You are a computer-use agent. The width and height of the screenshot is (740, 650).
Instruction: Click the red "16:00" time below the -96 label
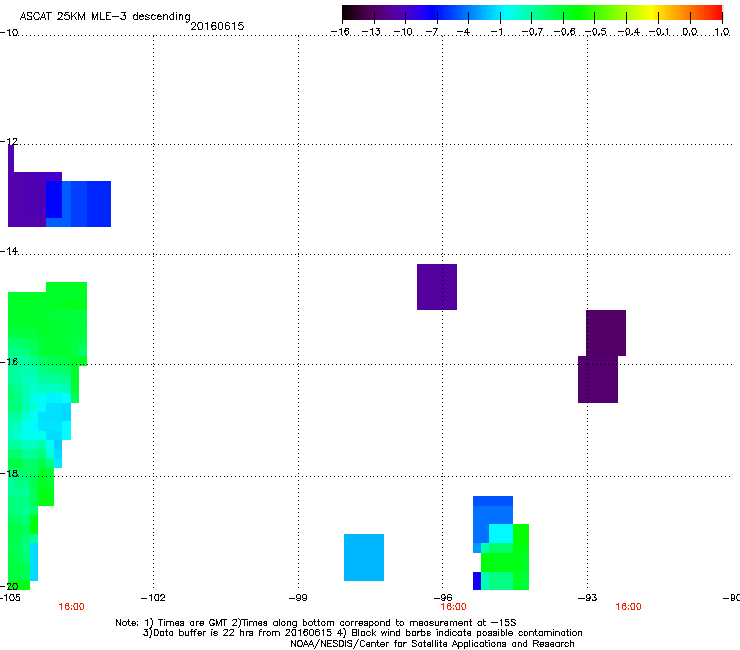pyautogui.click(x=453, y=607)
